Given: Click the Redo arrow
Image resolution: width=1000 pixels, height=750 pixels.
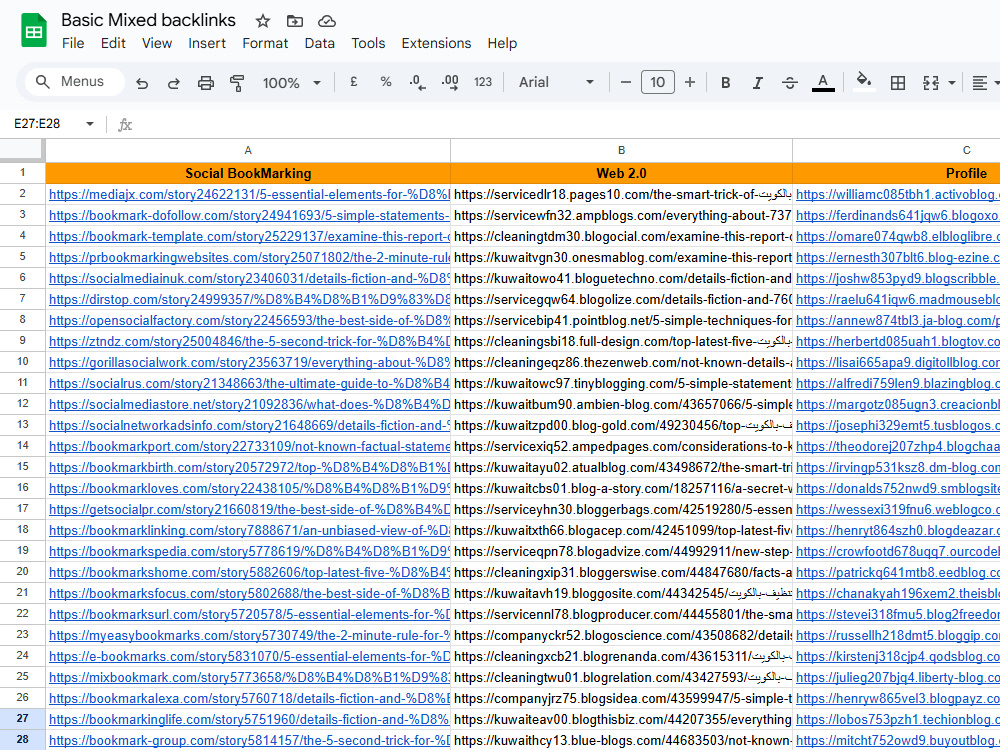Looking at the screenshot, I should (x=173, y=83).
